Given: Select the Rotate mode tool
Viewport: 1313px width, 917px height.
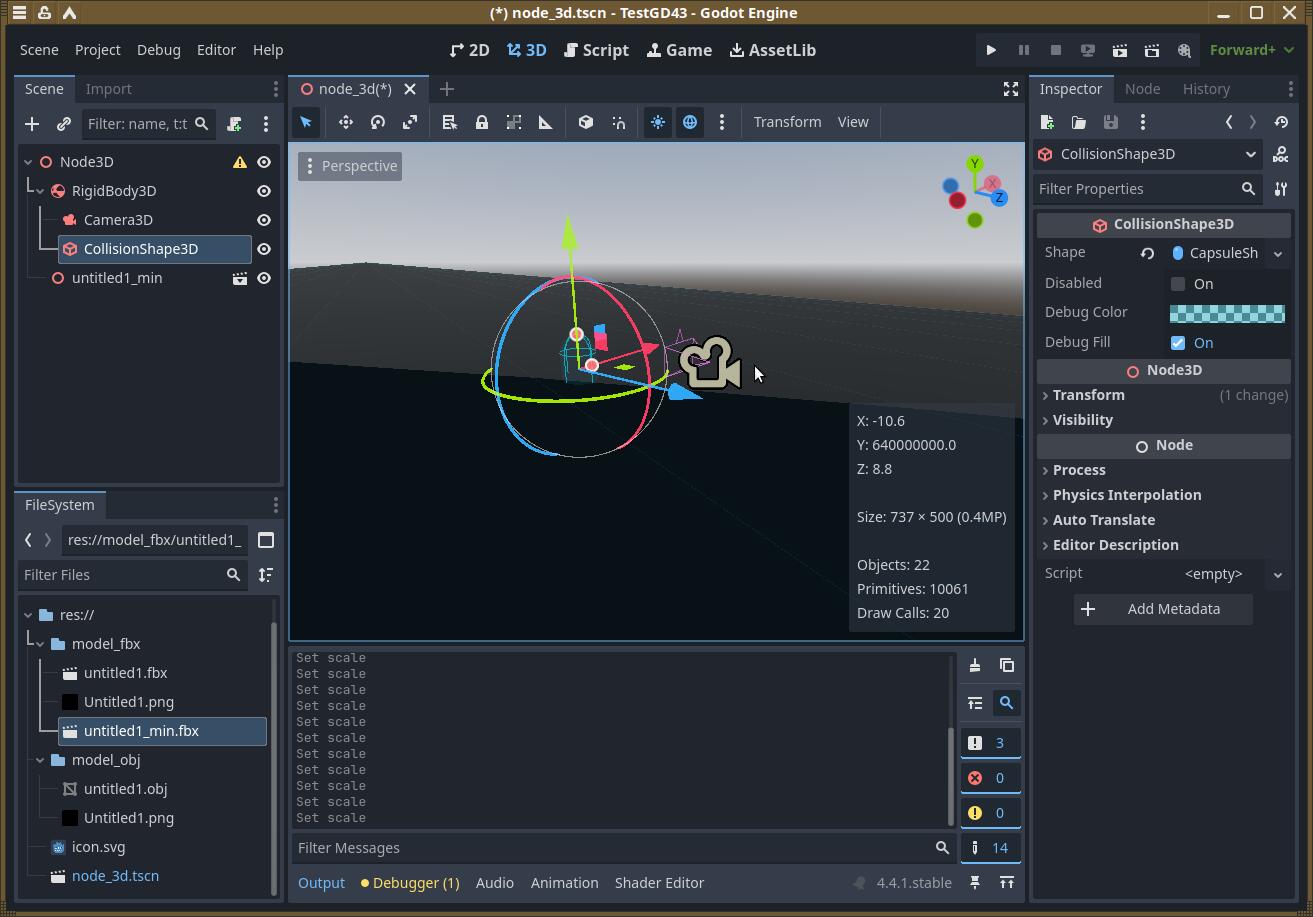Looking at the screenshot, I should point(378,122).
